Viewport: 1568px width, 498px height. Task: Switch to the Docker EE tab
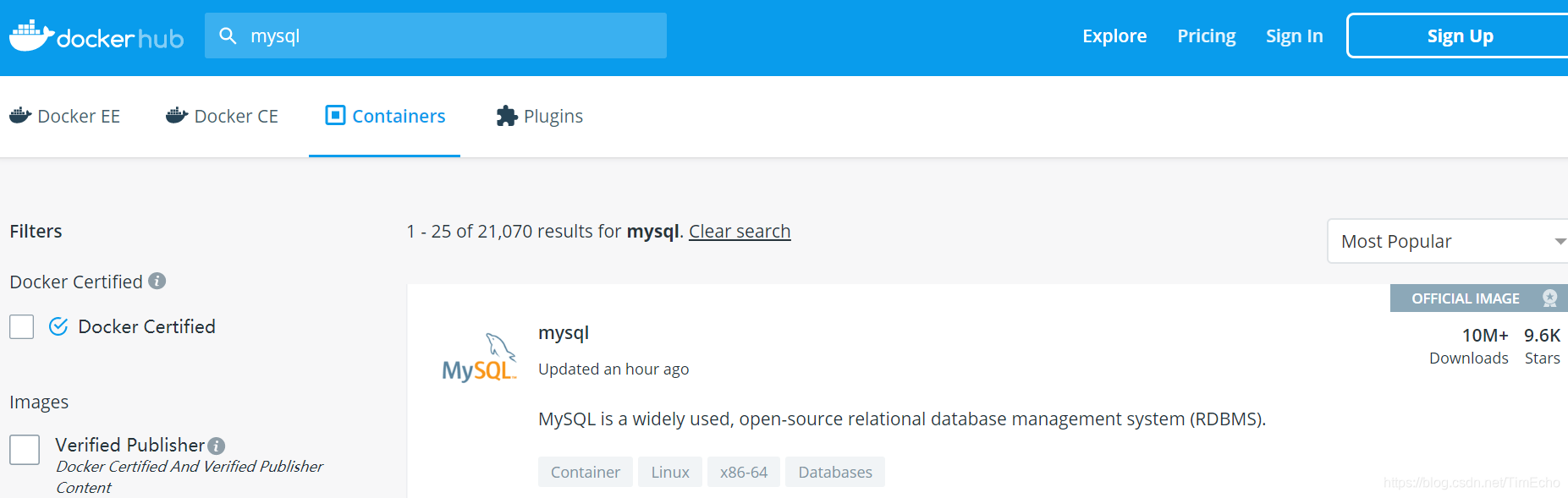(x=65, y=116)
